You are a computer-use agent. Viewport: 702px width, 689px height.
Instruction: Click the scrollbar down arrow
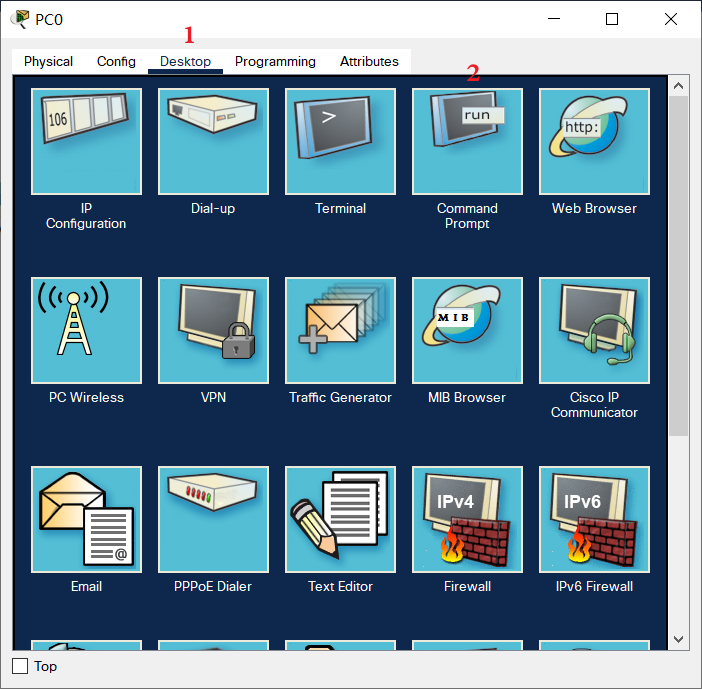[x=679, y=639]
